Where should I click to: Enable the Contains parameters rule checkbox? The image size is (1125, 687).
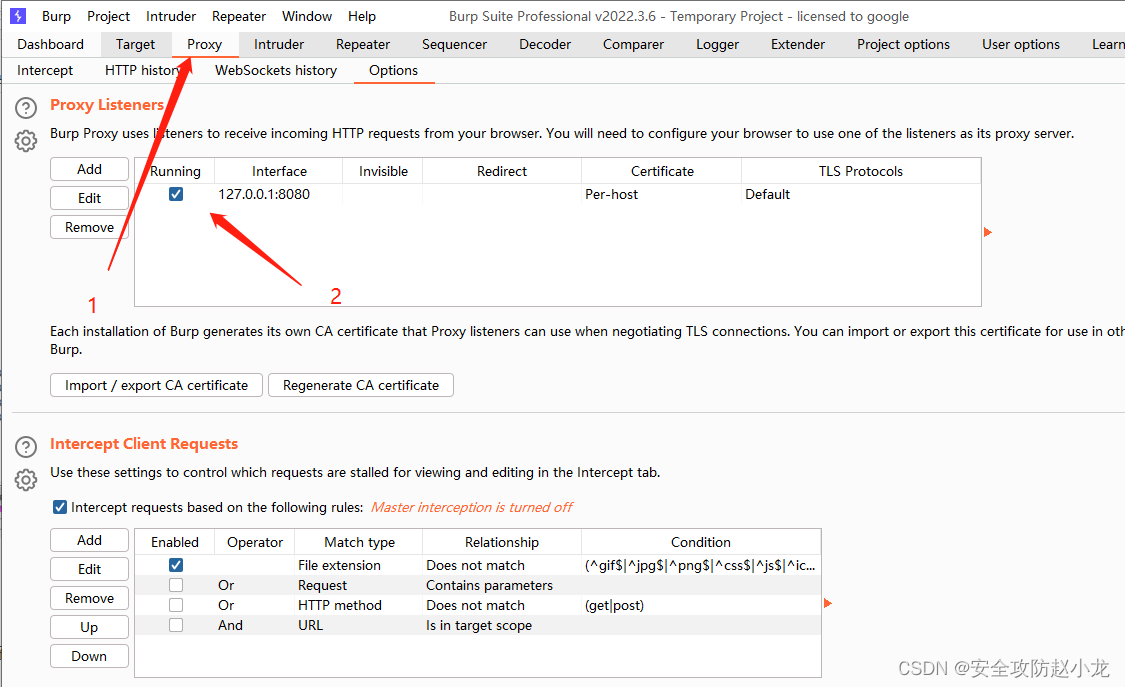[x=176, y=585]
